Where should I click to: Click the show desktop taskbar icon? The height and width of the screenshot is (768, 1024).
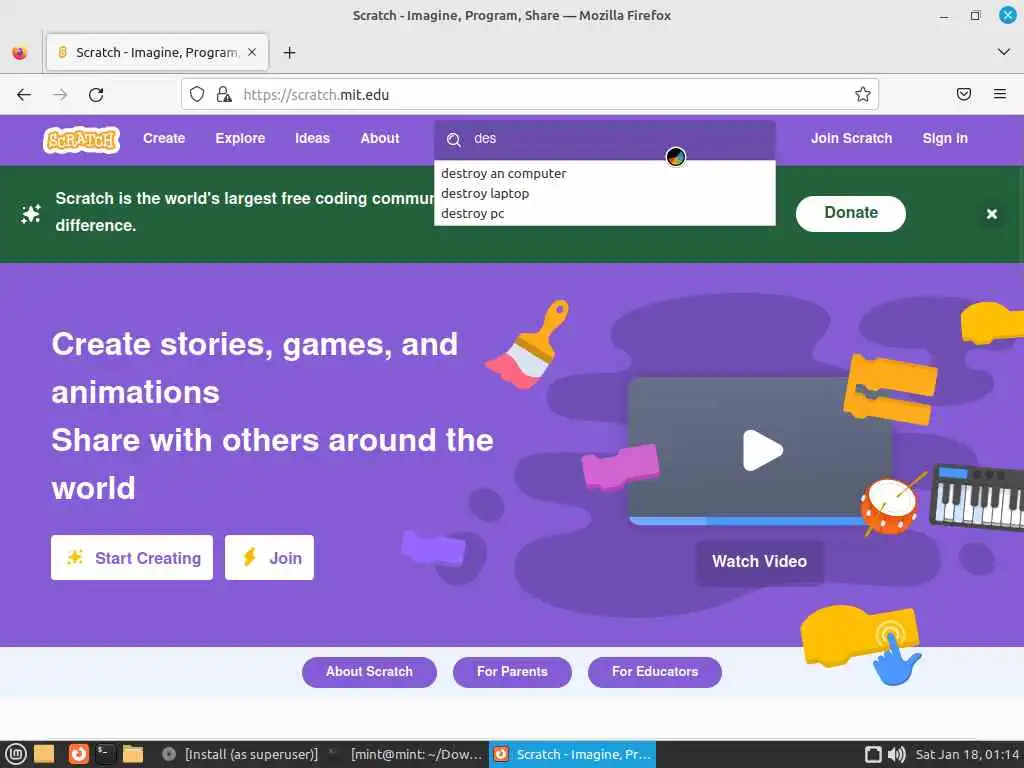pyautogui.click(x=44, y=754)
